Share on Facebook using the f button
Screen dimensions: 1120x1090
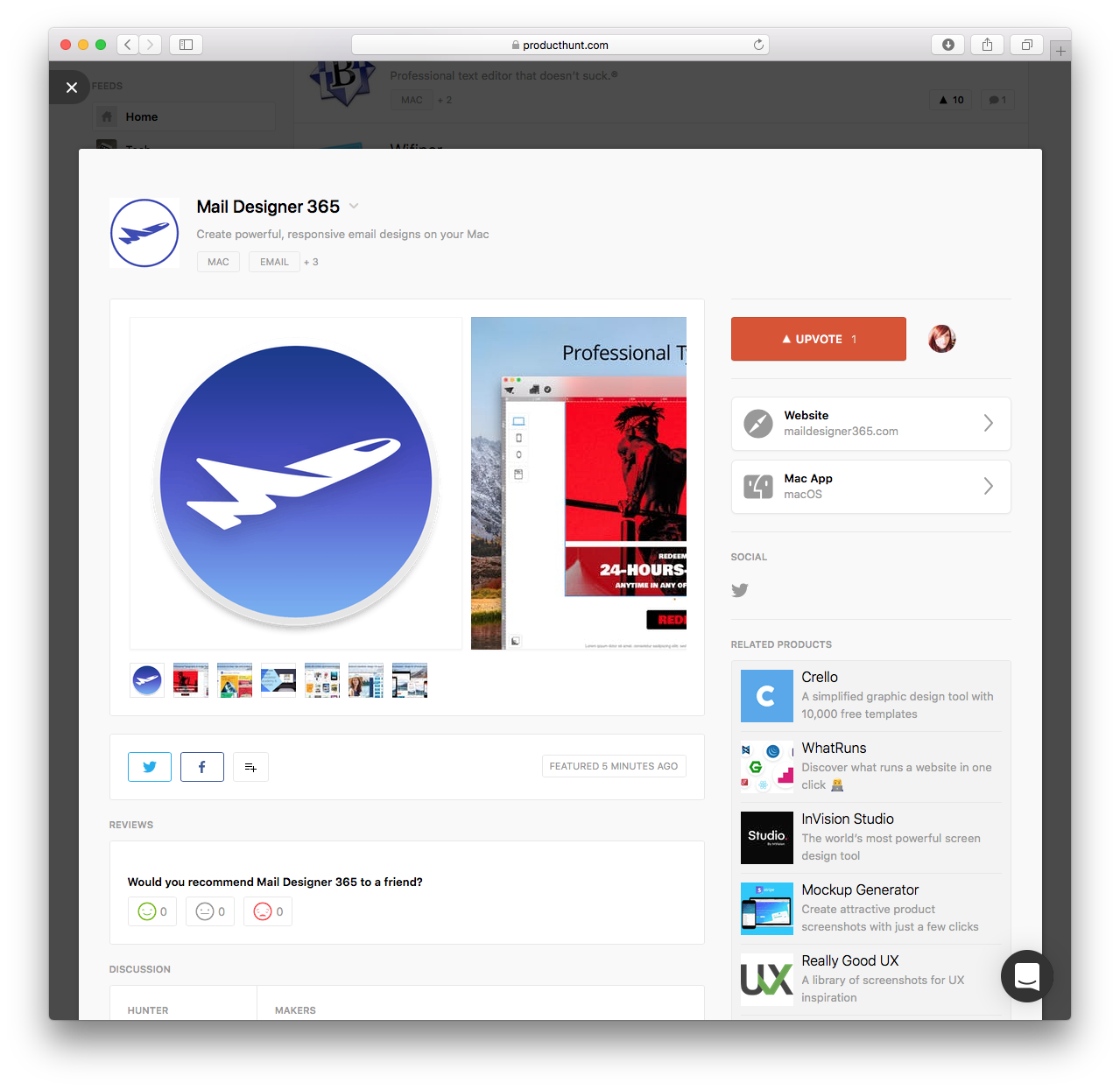[202, 767]
